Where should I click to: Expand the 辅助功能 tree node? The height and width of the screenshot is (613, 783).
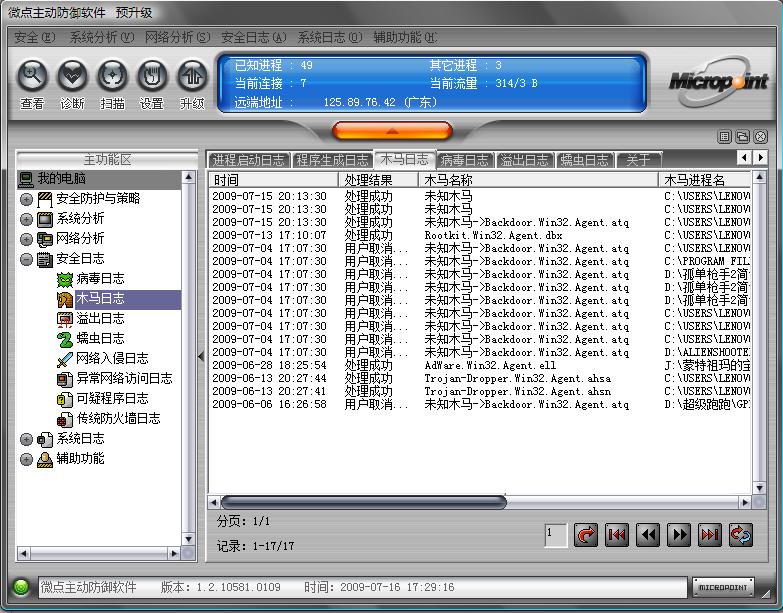26,459
